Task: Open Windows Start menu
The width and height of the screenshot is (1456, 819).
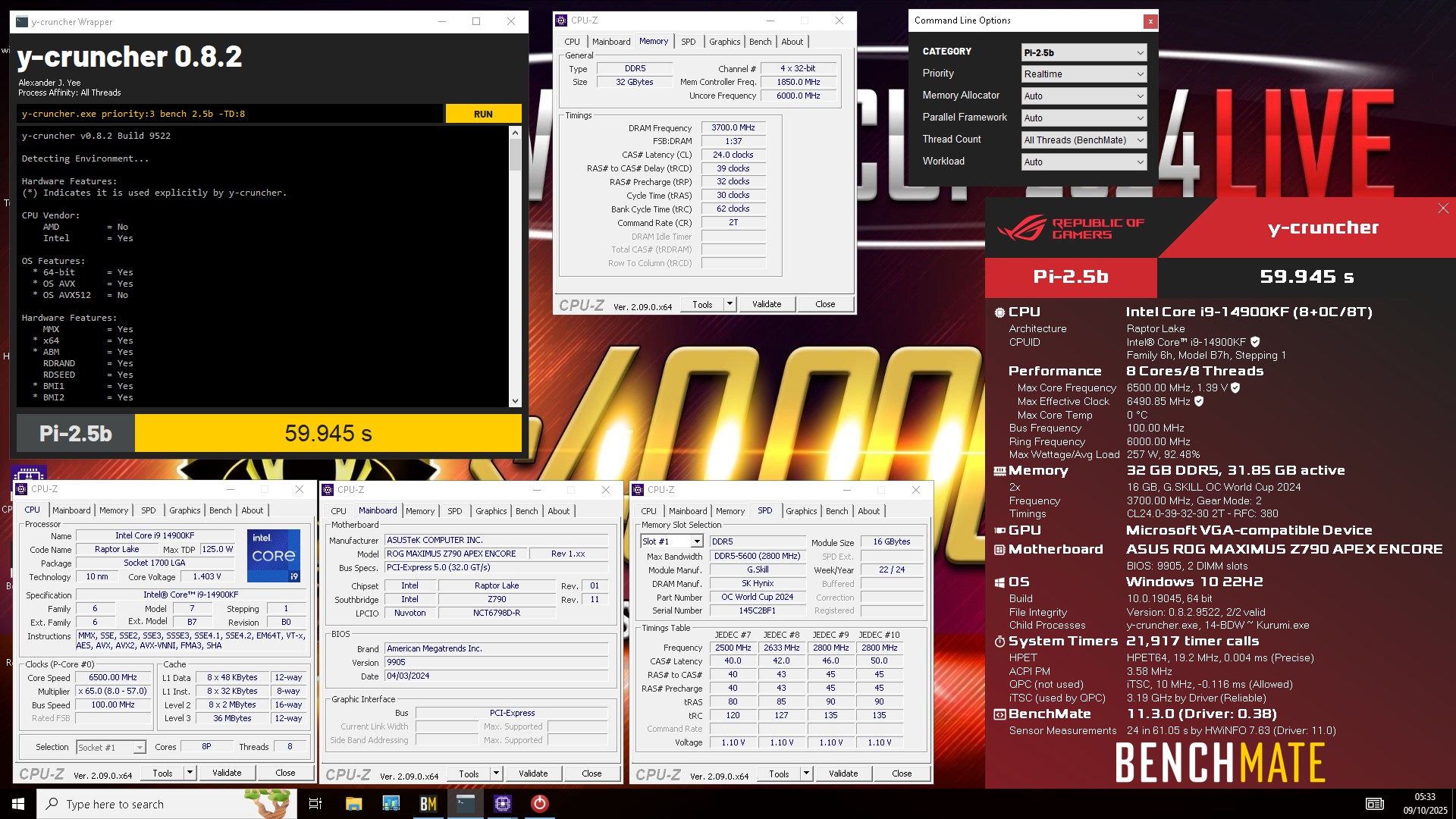Action: (x=18, y=804)
